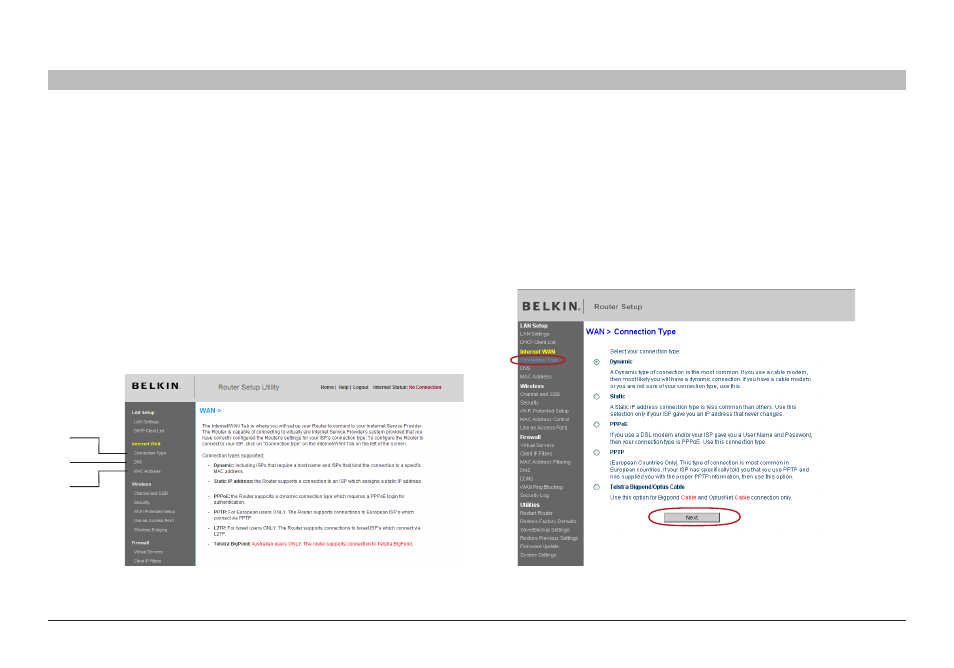Select Internet WAN heading in Router Setup Utility sidebar
Image resolution: width=954 pixels, height=668 pixels.
tap(146, 444)
